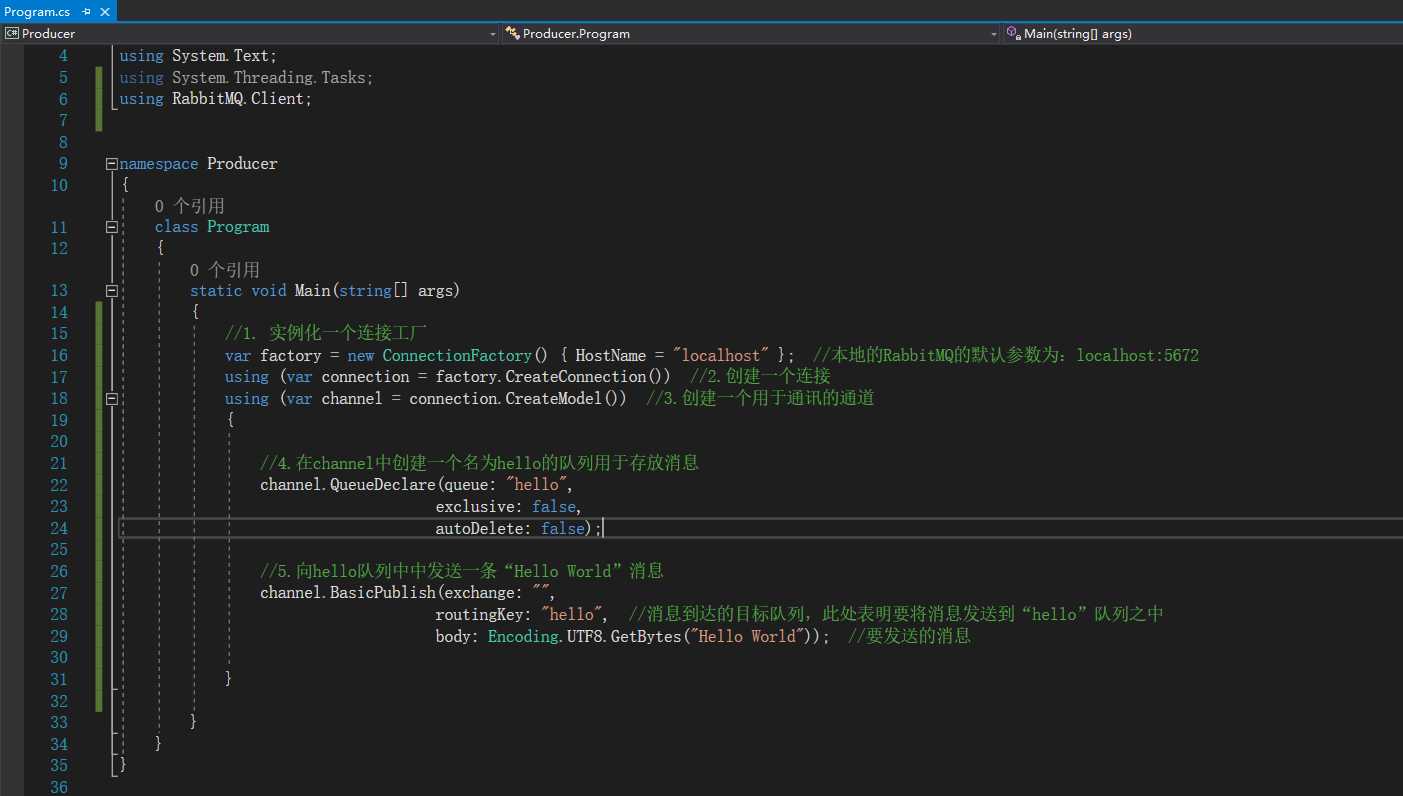Collapse the class Program block
The height and width of the screenshot is (796, 1403).
pyautogui.click(x=111, y=227)
